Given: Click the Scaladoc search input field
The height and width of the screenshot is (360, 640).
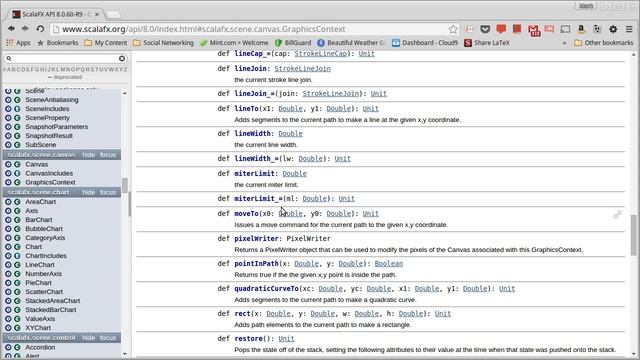Looking at the screenshot, I should (64, 58).
